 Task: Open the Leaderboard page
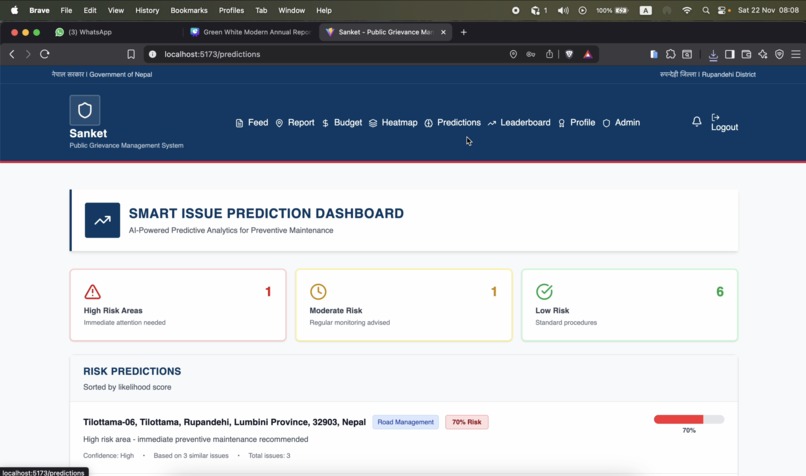pos(519,123)
